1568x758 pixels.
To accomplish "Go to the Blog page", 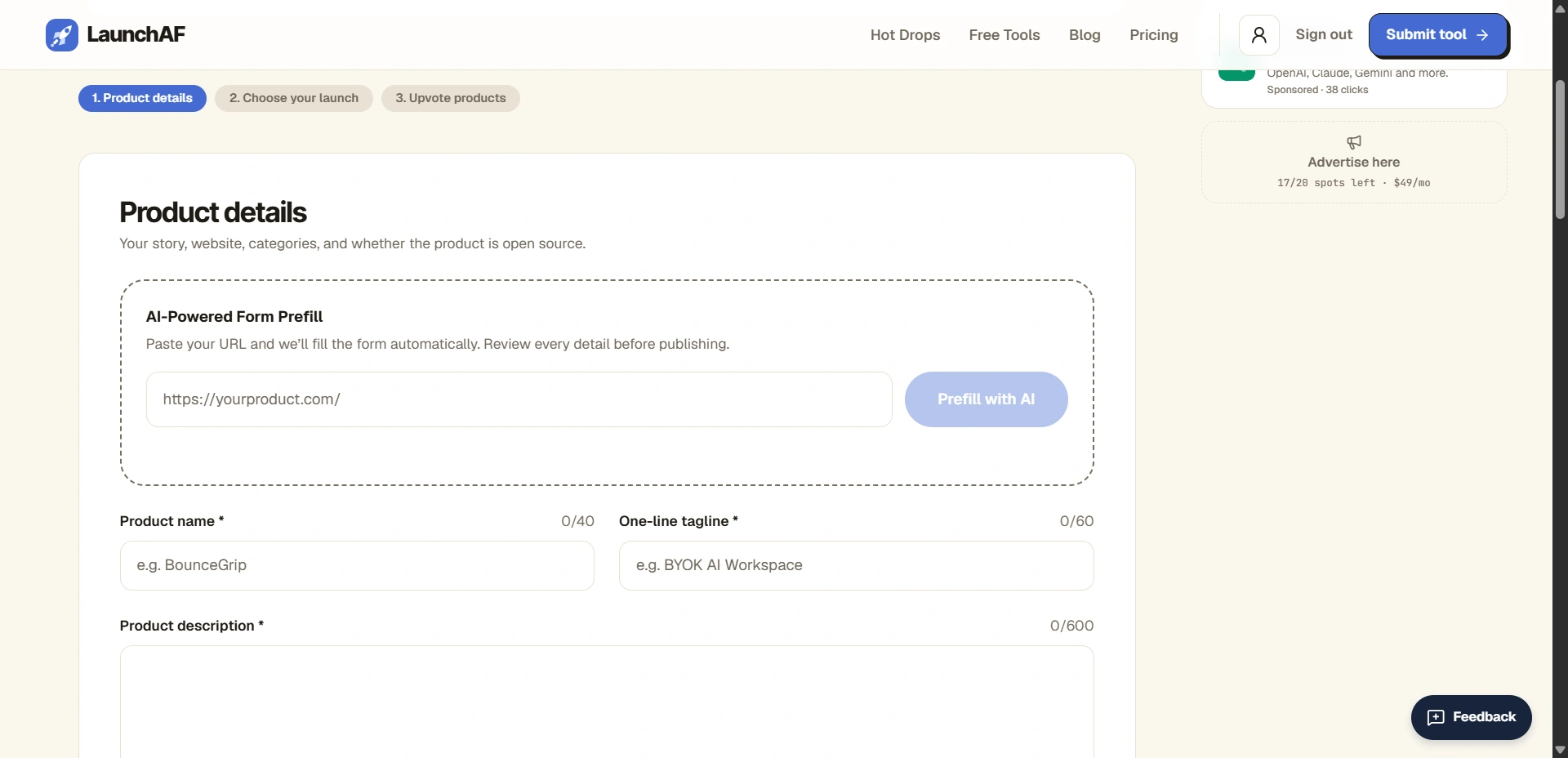I will [x=1085, y=35].
